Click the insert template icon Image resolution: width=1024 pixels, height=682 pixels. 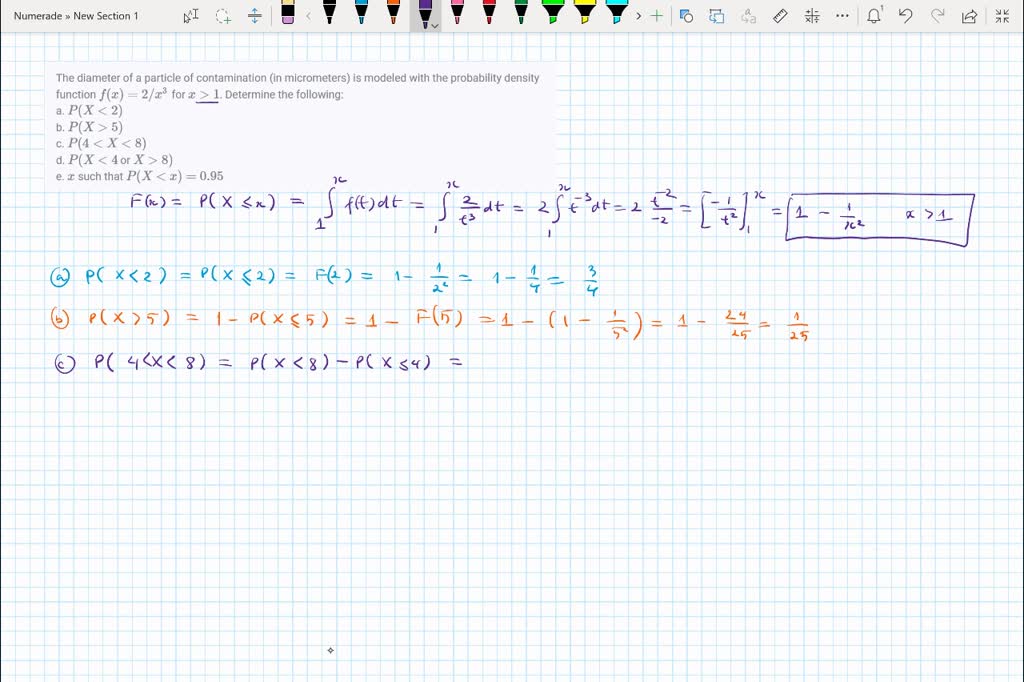tap(718, 16)
